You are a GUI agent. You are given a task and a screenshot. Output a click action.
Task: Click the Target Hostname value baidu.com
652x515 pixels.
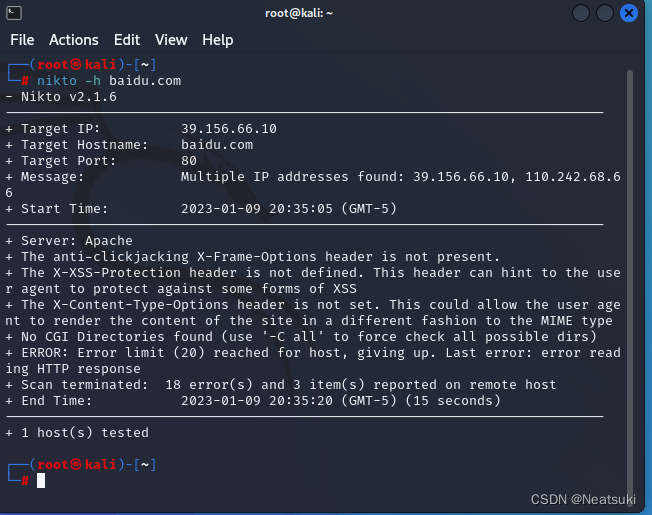pyautogui.click(x=217, y=145)
